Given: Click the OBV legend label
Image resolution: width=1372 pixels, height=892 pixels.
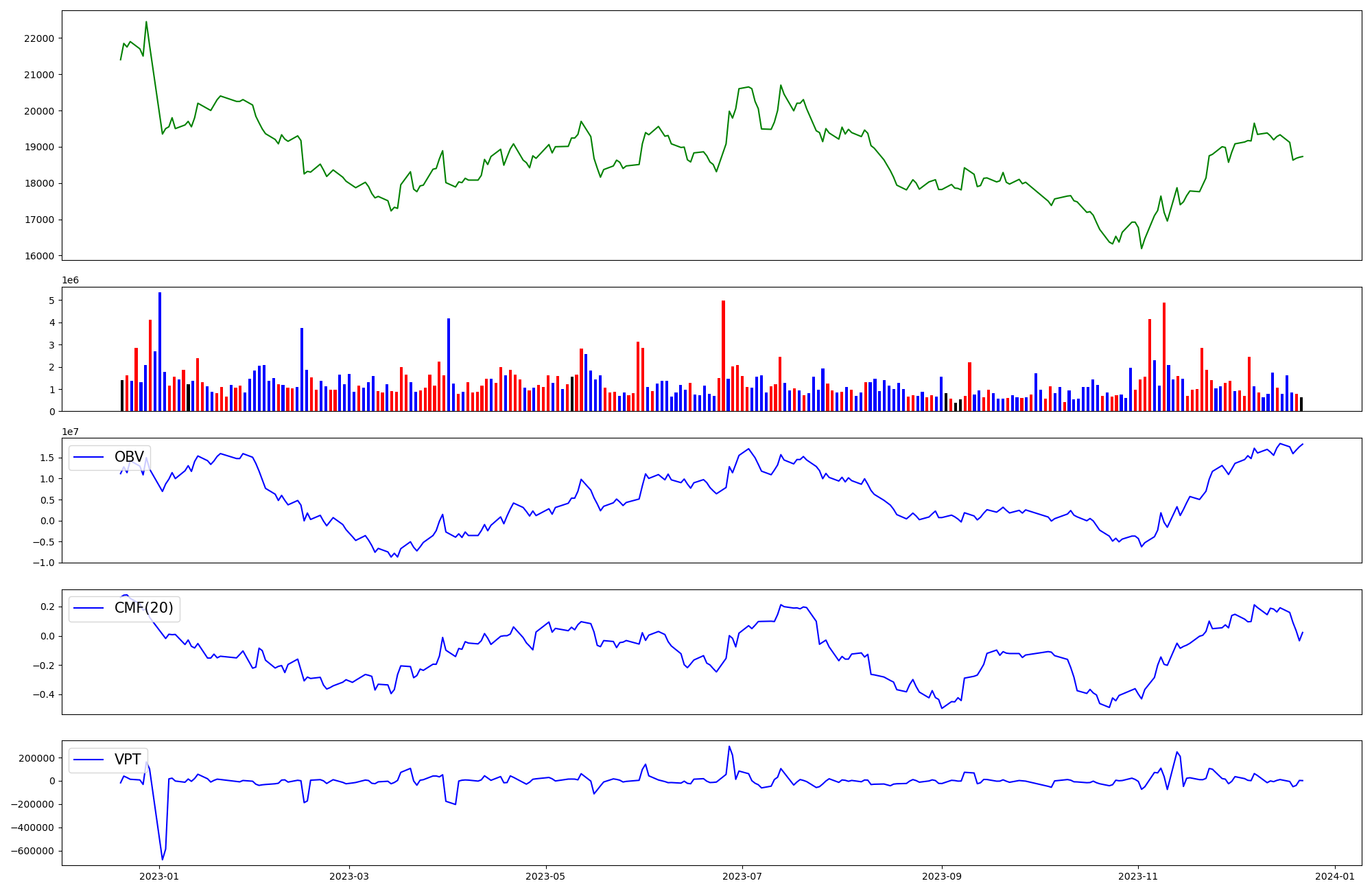Looking at the screenshot, I should tap(129, 457).
